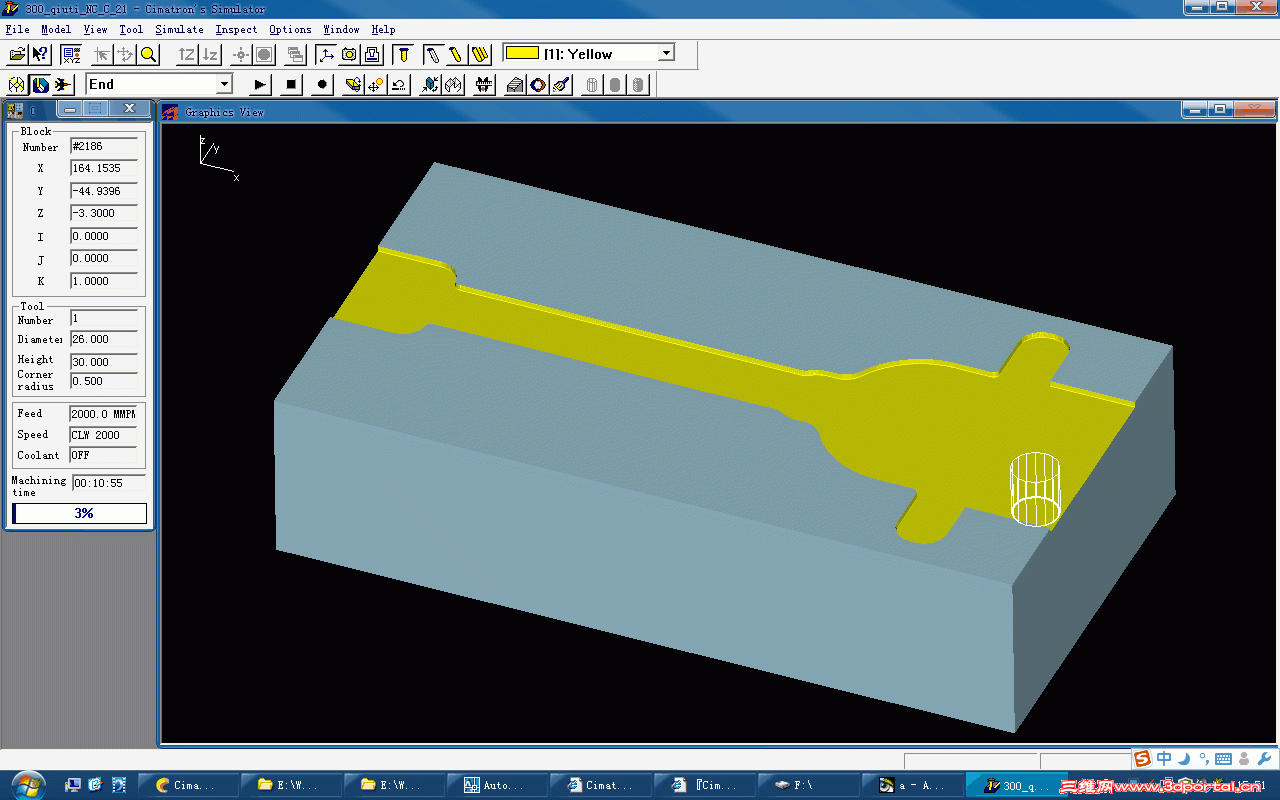The image size is (1280, 800).
Task: Click the tool Diameter field 26.000
Action: (x=104, y=339)
